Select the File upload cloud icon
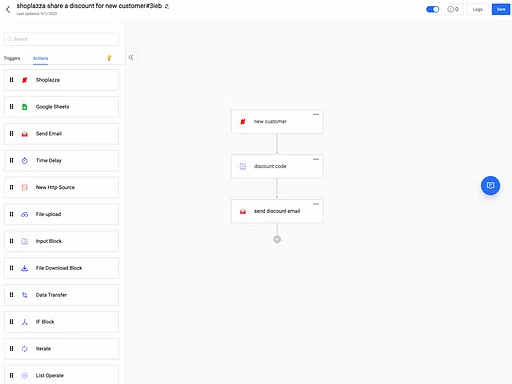This screenshot has height=384, width=512. click(x=24, y=214)
